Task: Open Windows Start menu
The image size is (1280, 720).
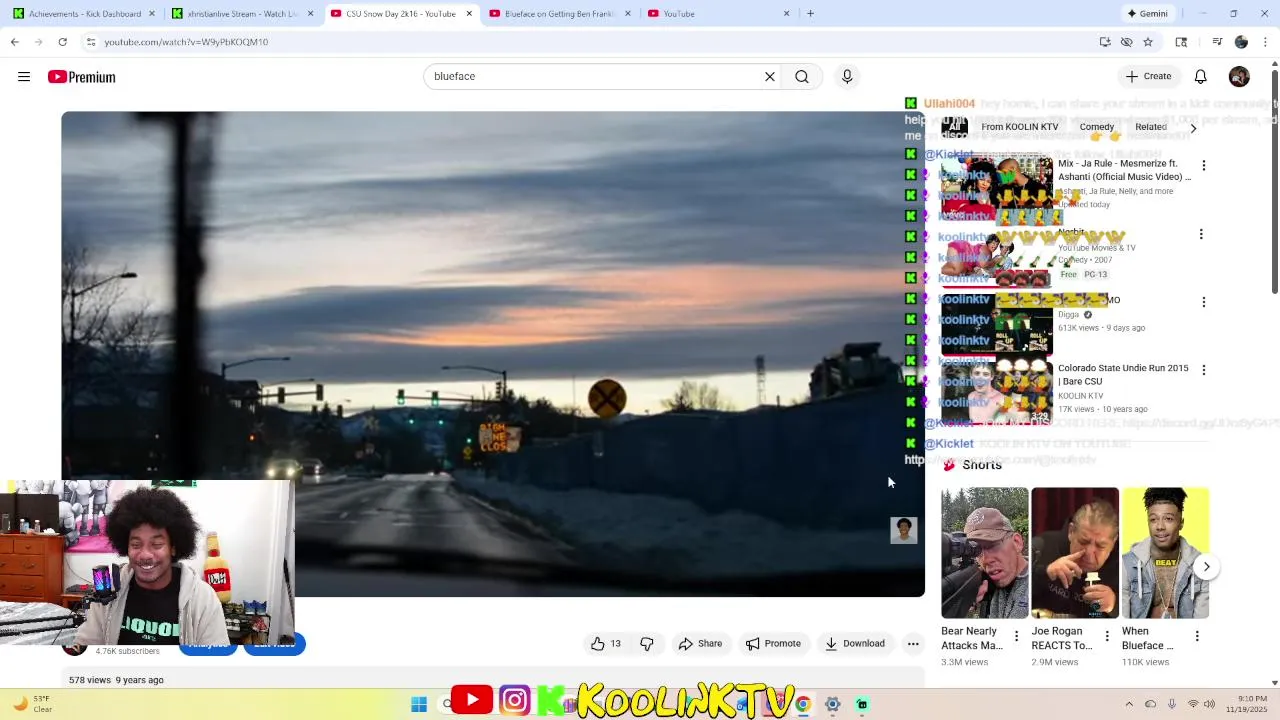Action: pos(419,704)
